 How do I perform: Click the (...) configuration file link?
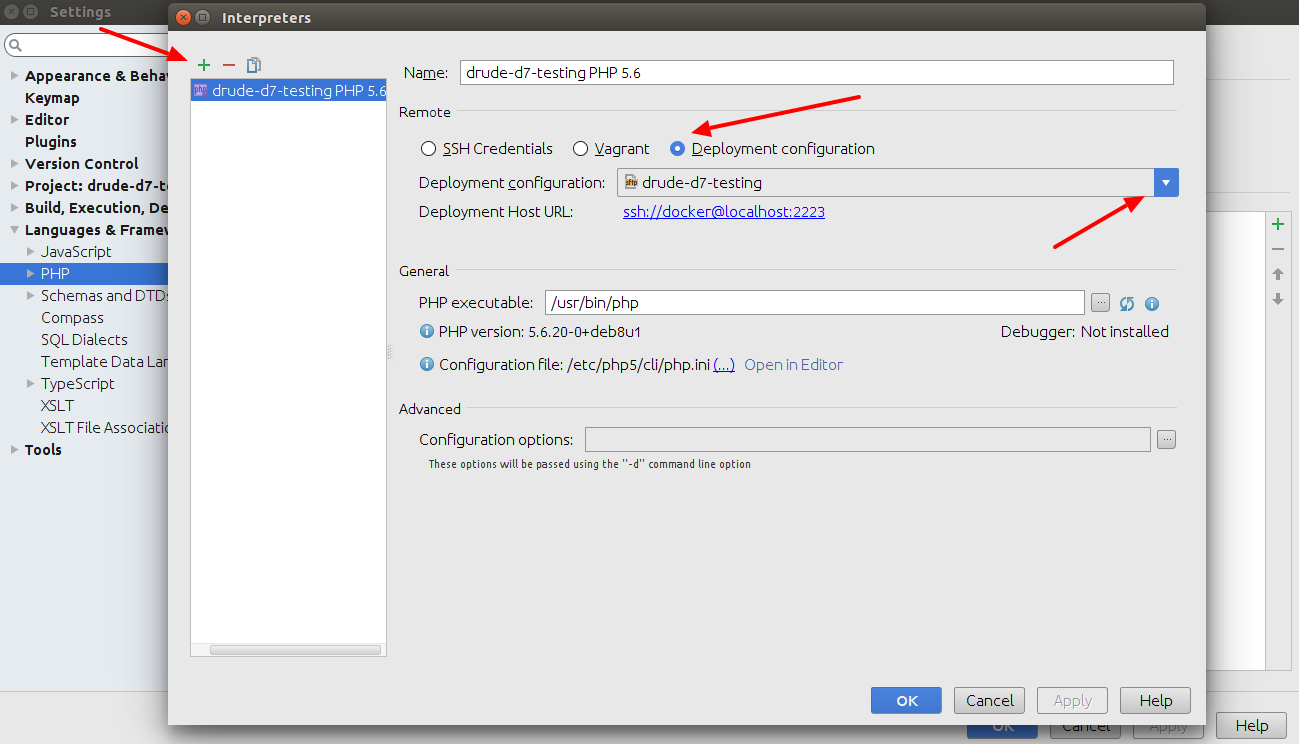point(724,365)
